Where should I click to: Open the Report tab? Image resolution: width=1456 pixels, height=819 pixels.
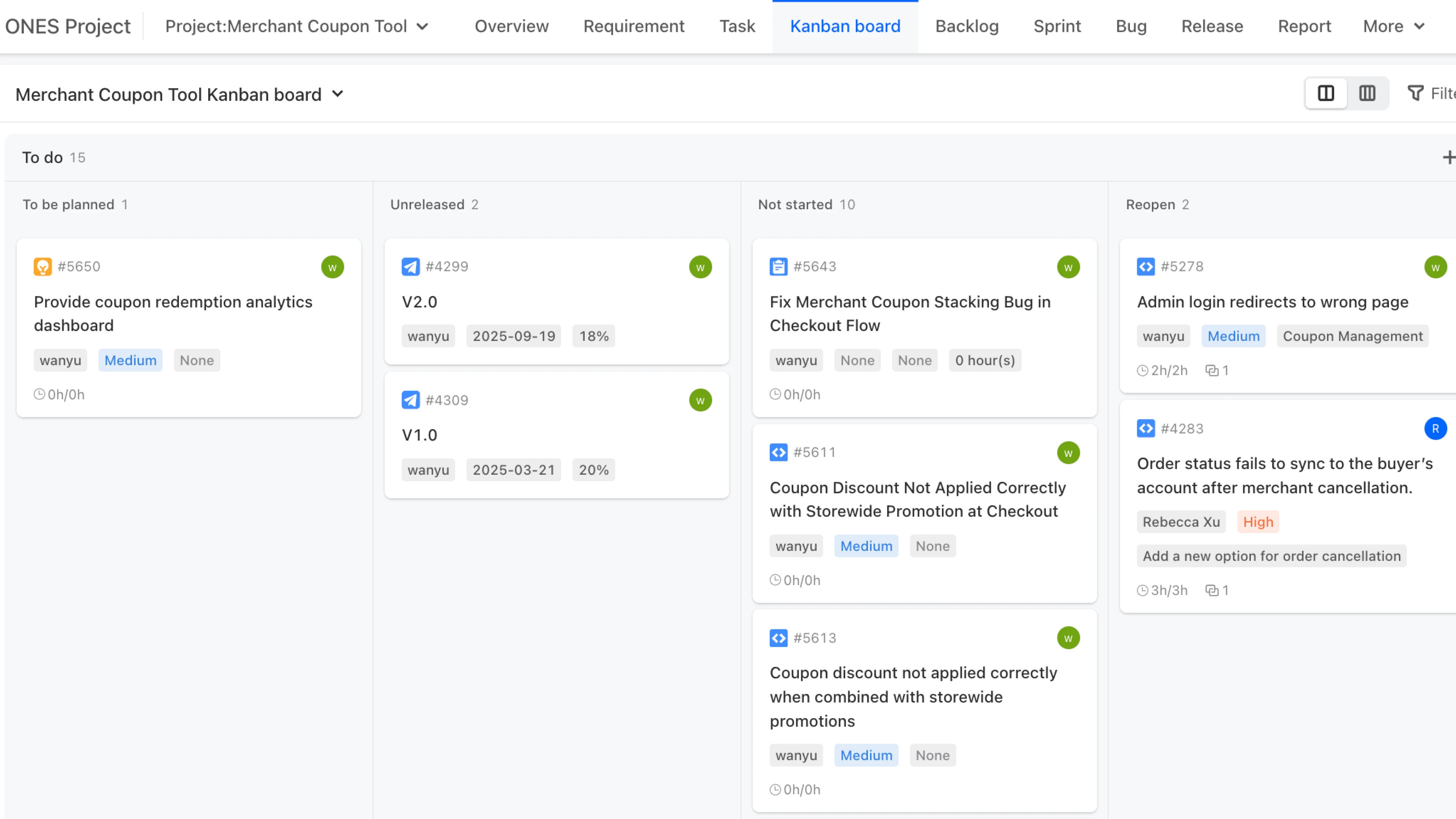pyautogui.click(x=1304, y=26)
